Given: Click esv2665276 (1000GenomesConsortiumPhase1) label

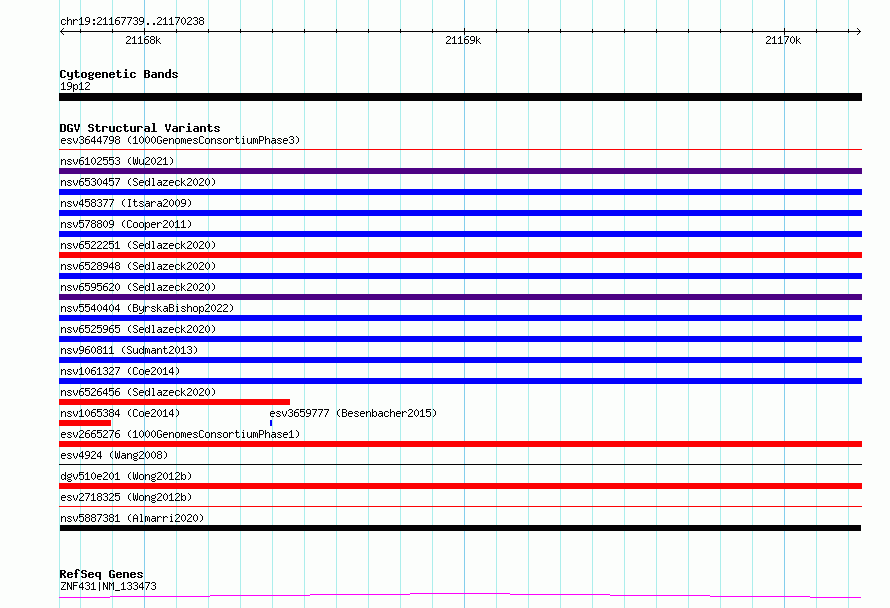Looking at the screenshot, I should click(x=180, y=434).
